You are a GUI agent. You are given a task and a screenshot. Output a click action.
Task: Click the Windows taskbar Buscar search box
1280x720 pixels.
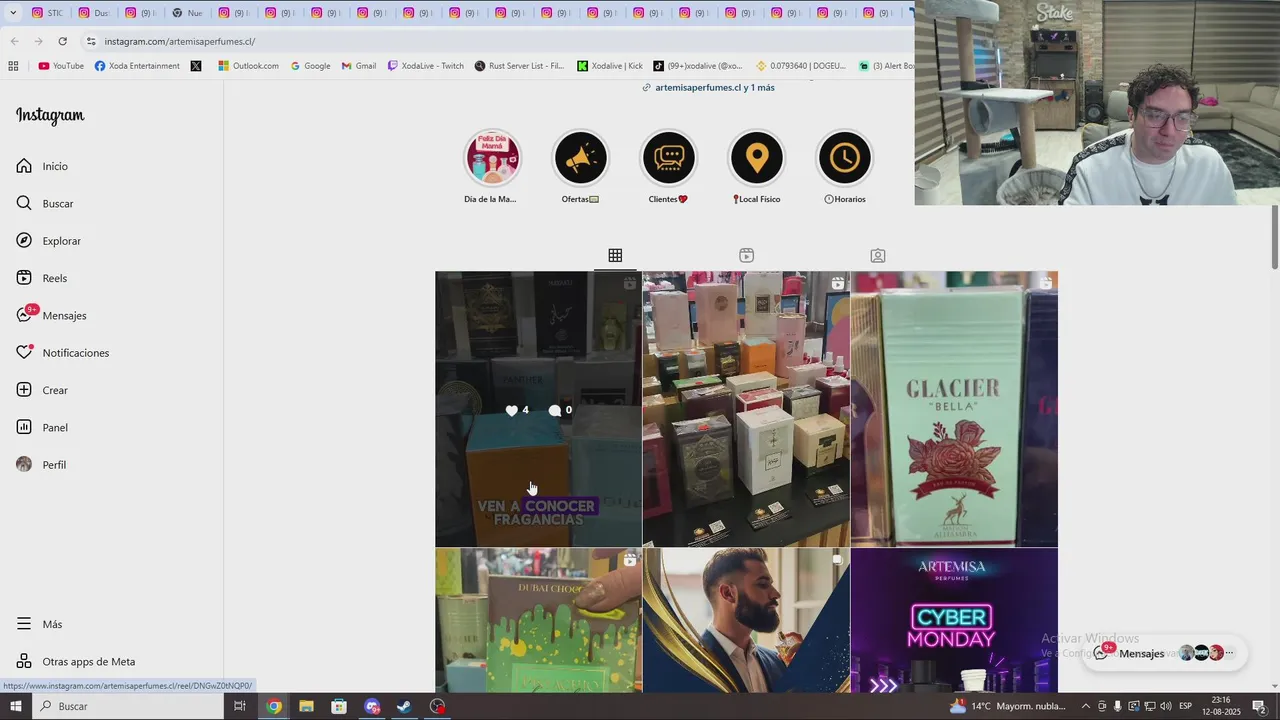pos(128,706)
